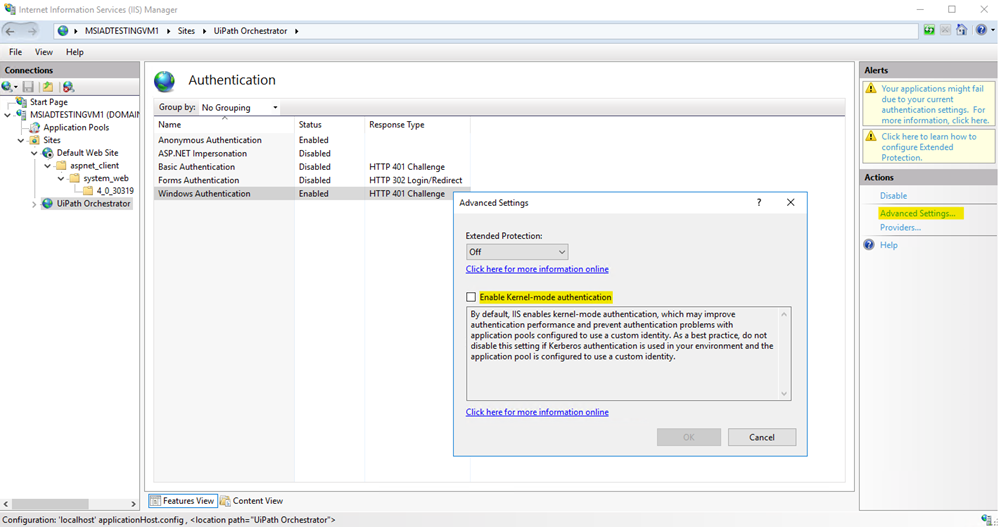Screen dimensions: 1000x527
Task: Click the alert about configuring Extended Protection
Action: (929, 147)
